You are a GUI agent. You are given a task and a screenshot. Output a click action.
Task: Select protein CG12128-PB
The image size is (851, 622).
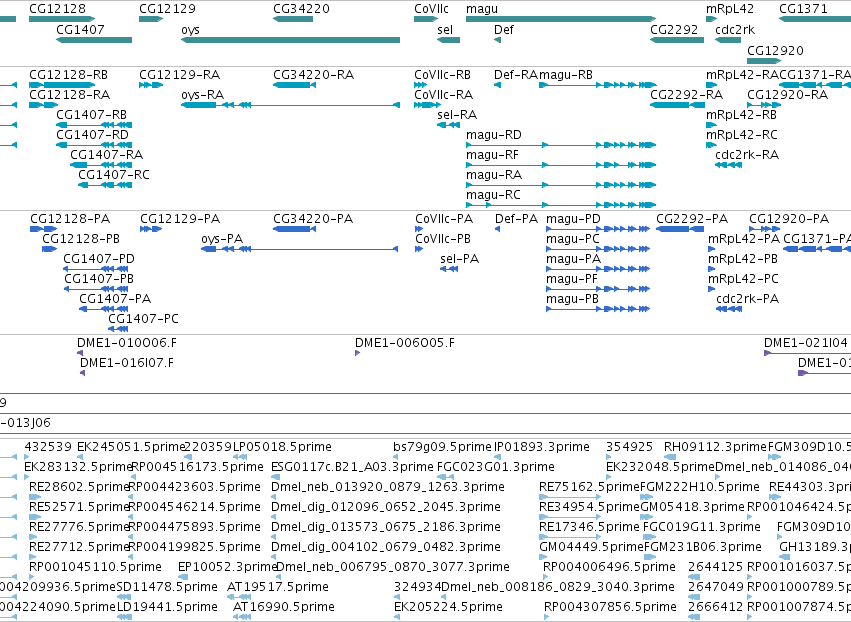81,239
